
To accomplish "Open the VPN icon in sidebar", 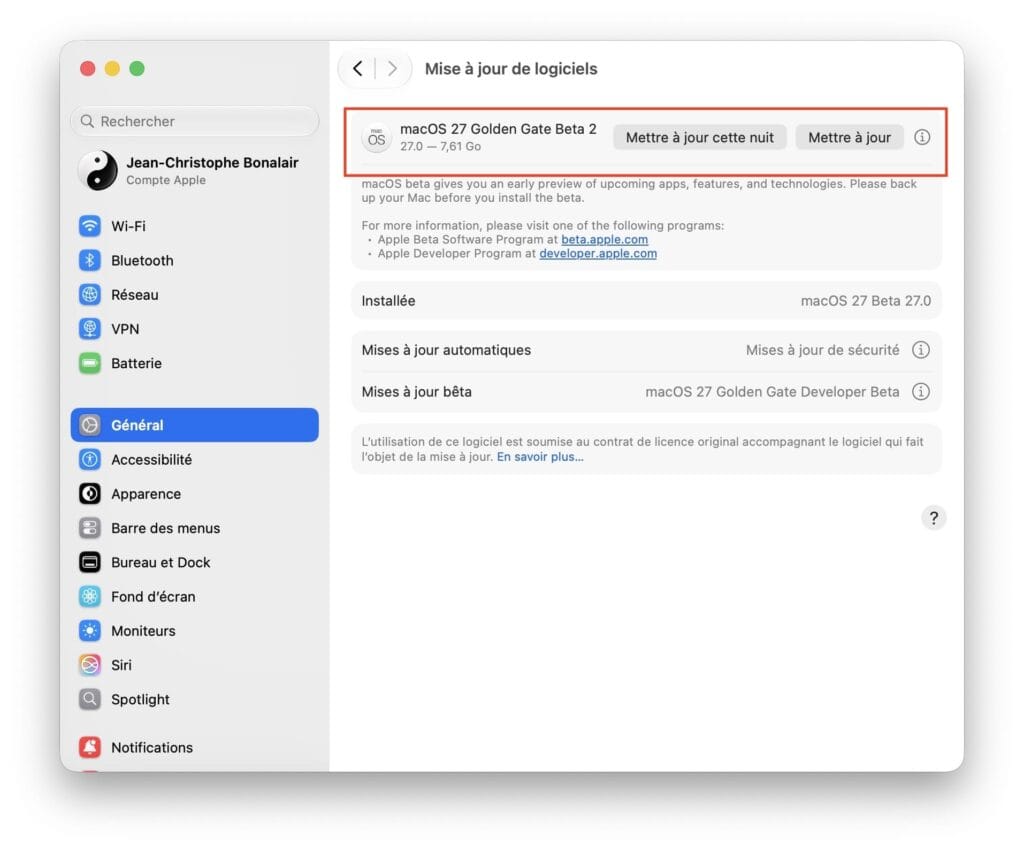I will (x=89, y=329).
